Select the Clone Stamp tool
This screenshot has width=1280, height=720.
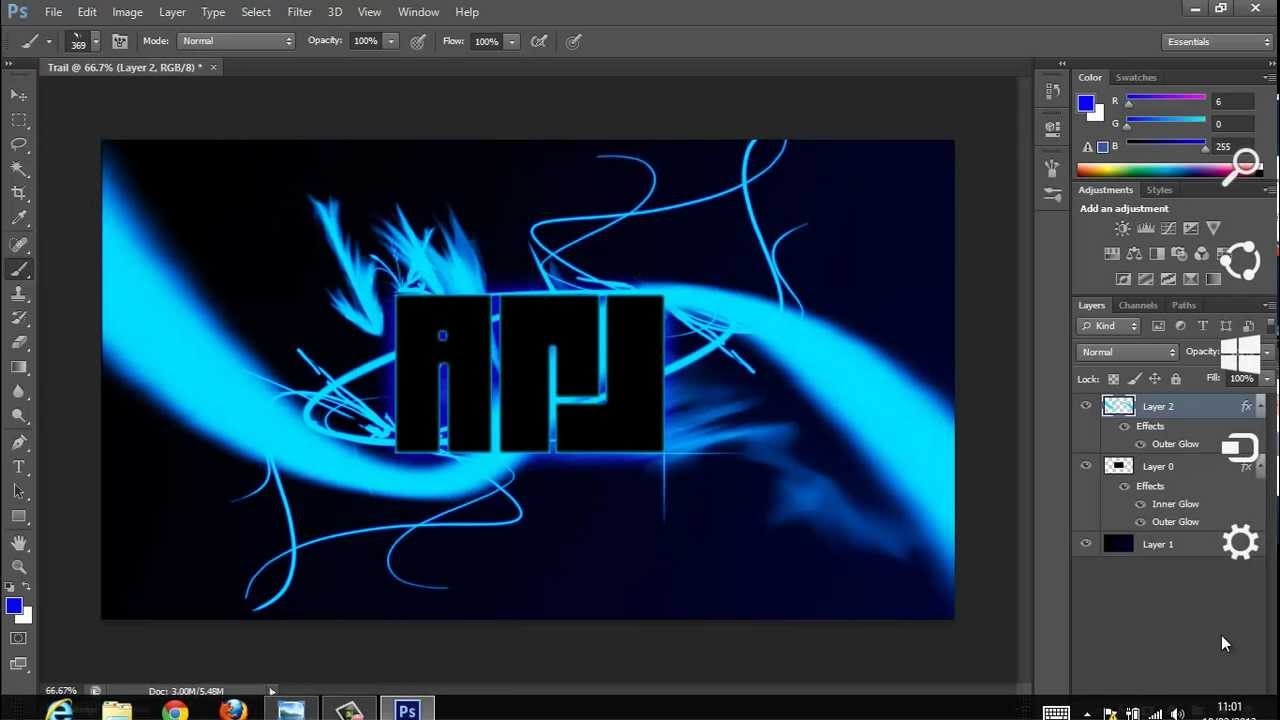coord(19,294)
